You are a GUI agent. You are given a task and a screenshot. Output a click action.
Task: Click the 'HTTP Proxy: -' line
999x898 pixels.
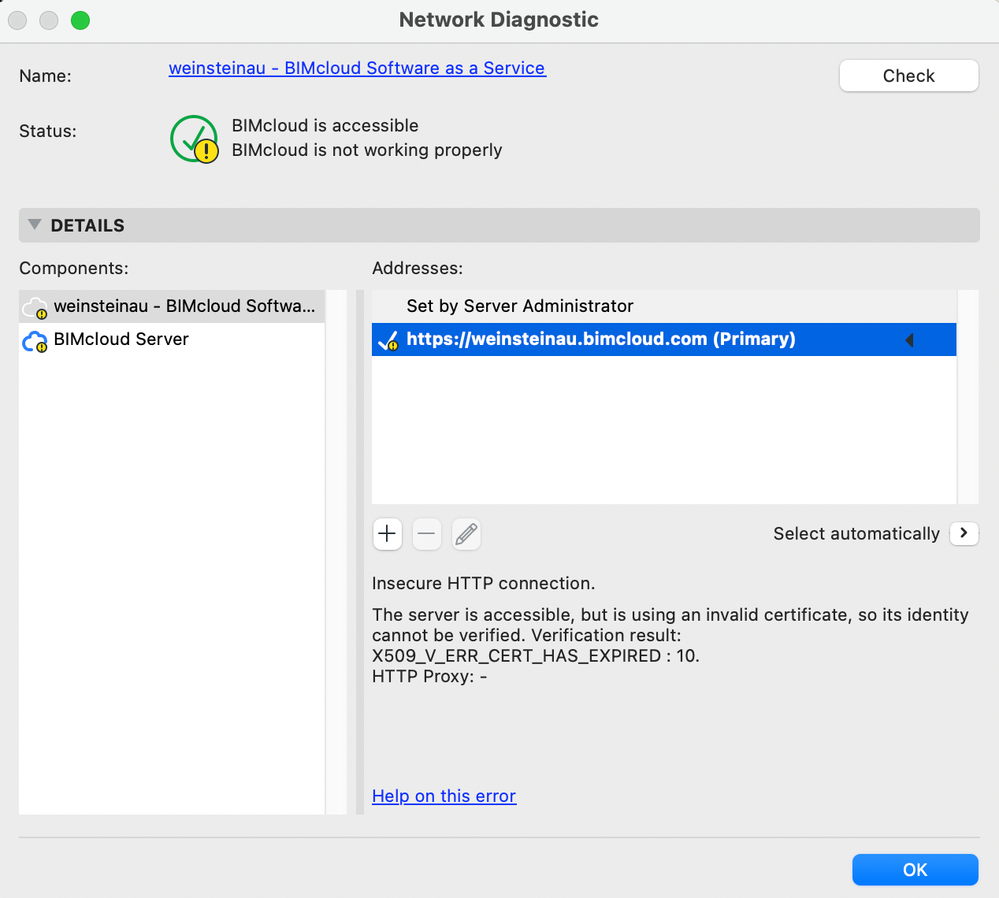(429, 676)
